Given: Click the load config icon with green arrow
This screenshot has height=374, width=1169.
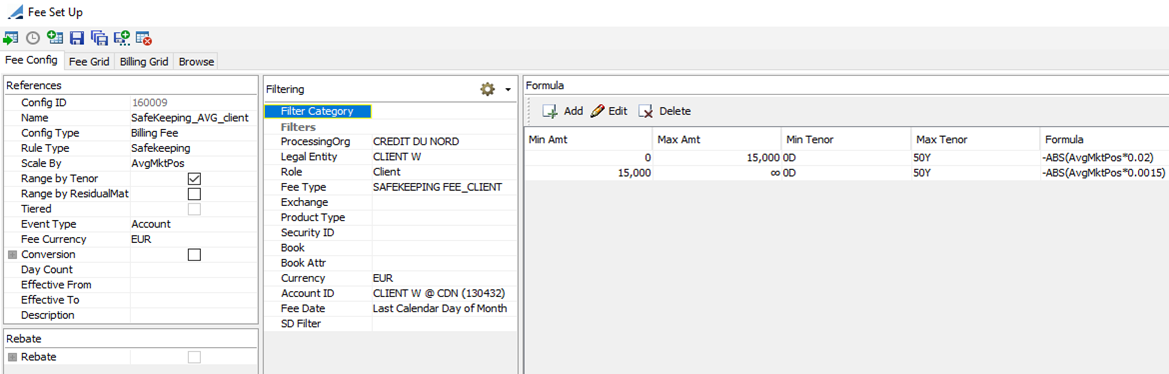Looking at the screenshot, I should (10, 37).
